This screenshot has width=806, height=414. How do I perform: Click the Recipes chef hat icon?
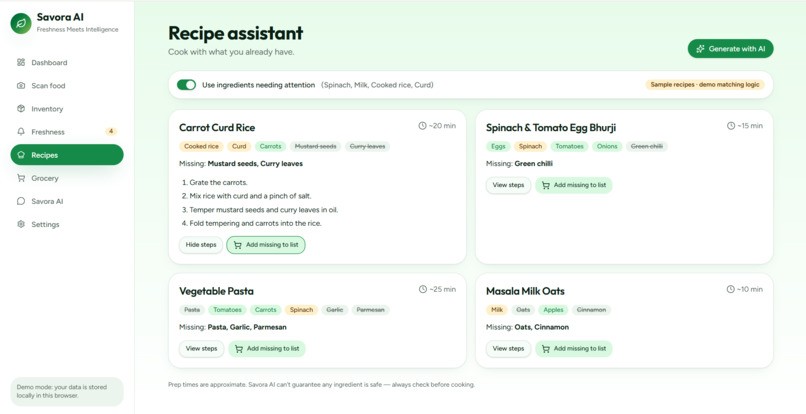(x=21, y=155)
